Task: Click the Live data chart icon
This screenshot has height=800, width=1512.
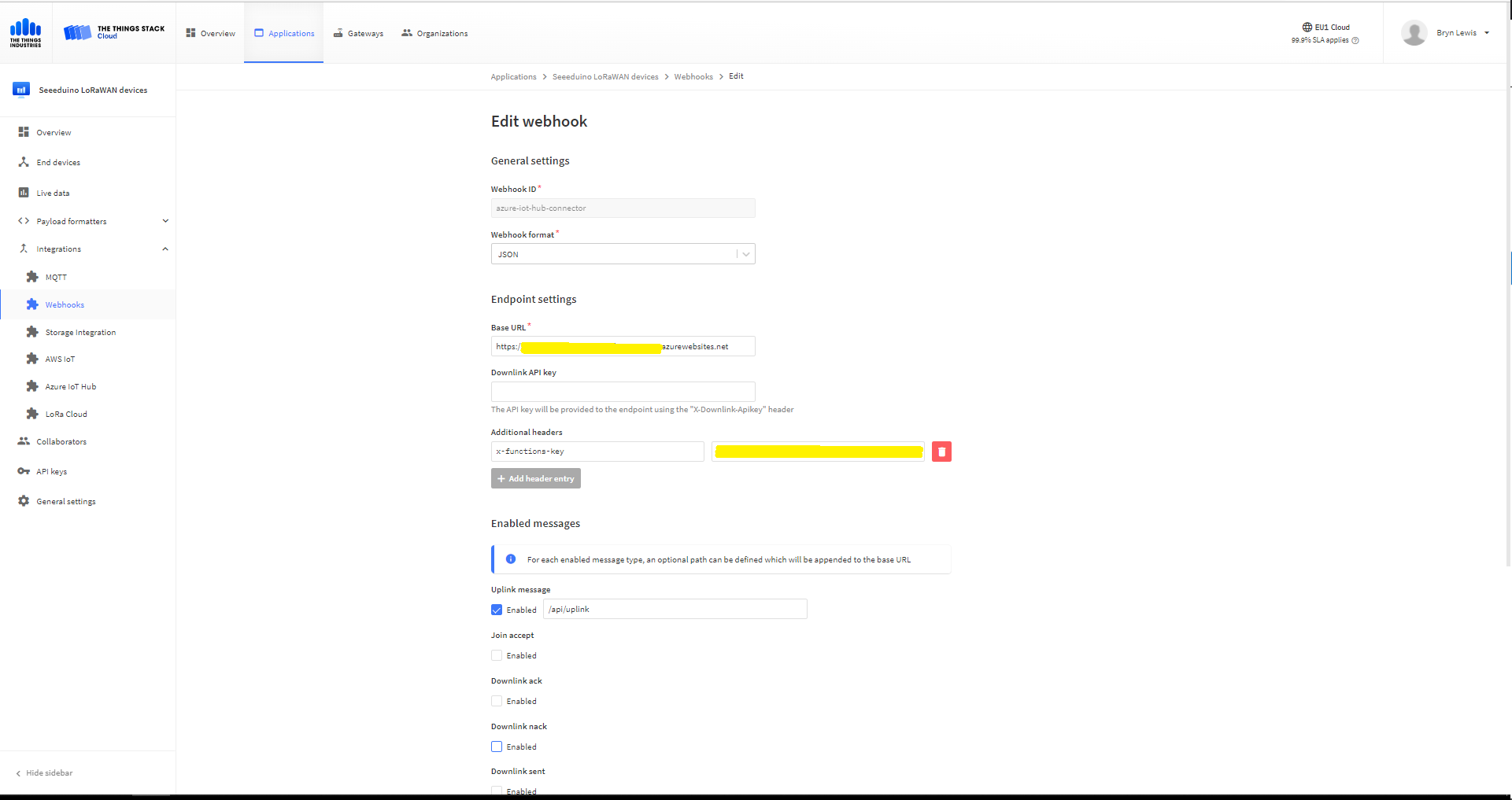Action: [24, 193]
